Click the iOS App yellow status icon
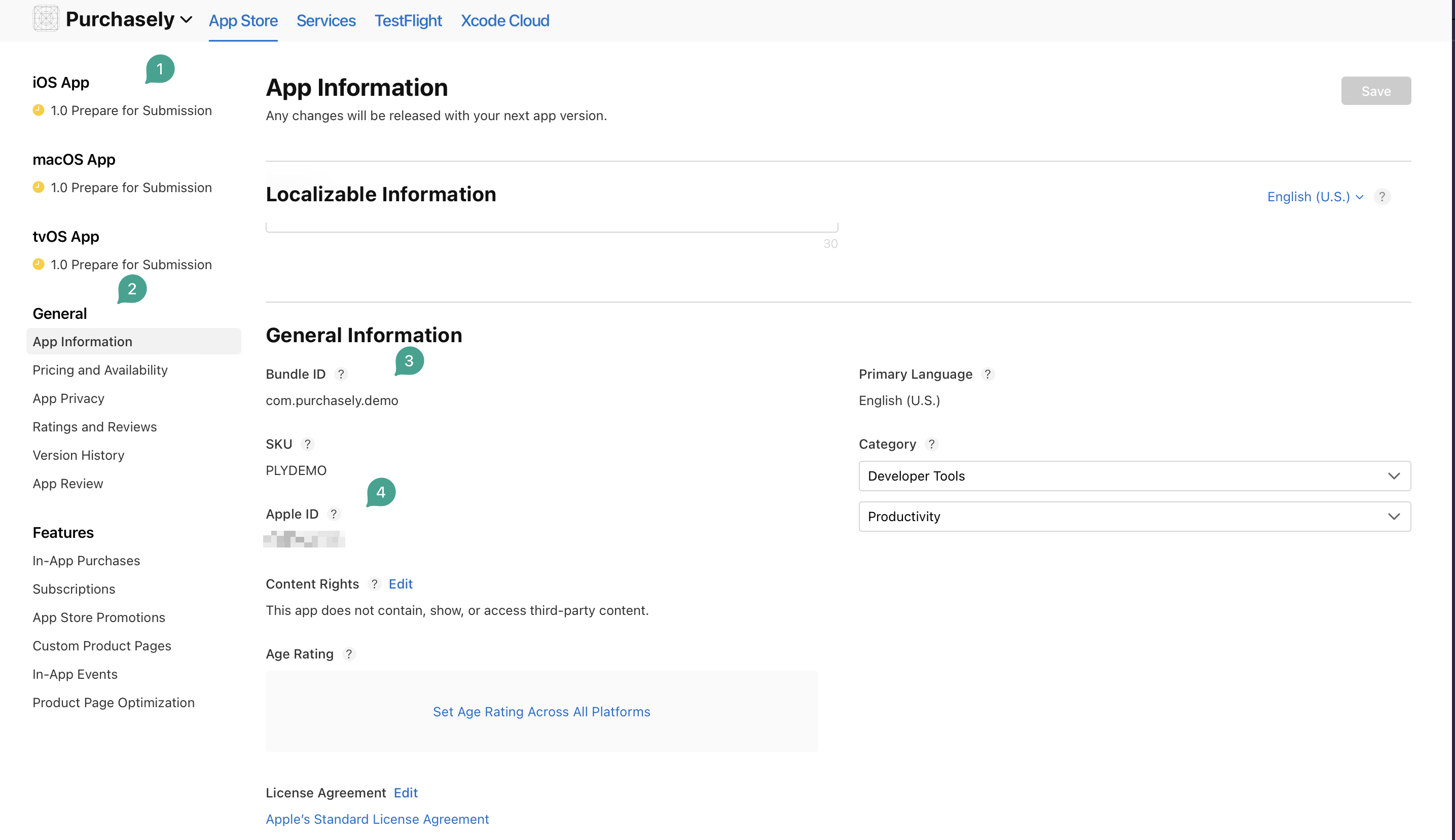The width and height of the screenshot is (1455, 840). (x=39, y=110)
